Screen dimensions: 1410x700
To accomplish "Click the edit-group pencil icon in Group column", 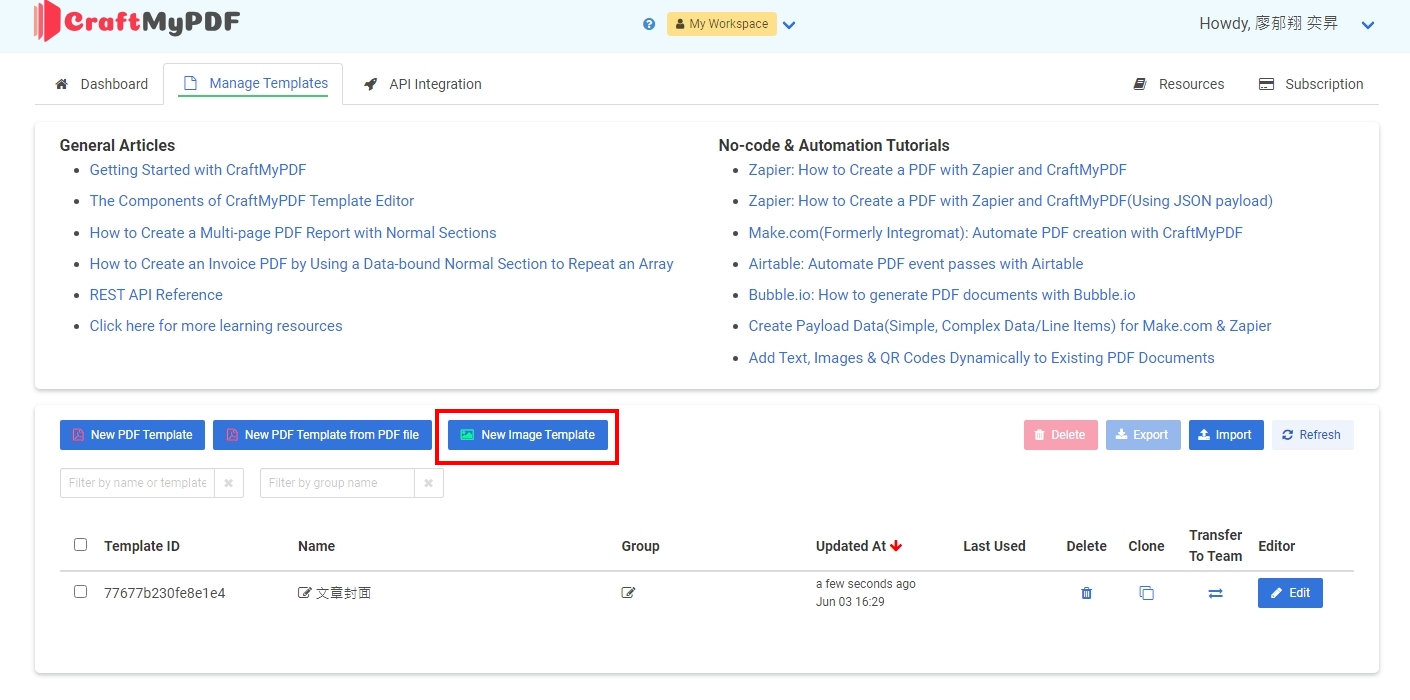I will [628, 593].
